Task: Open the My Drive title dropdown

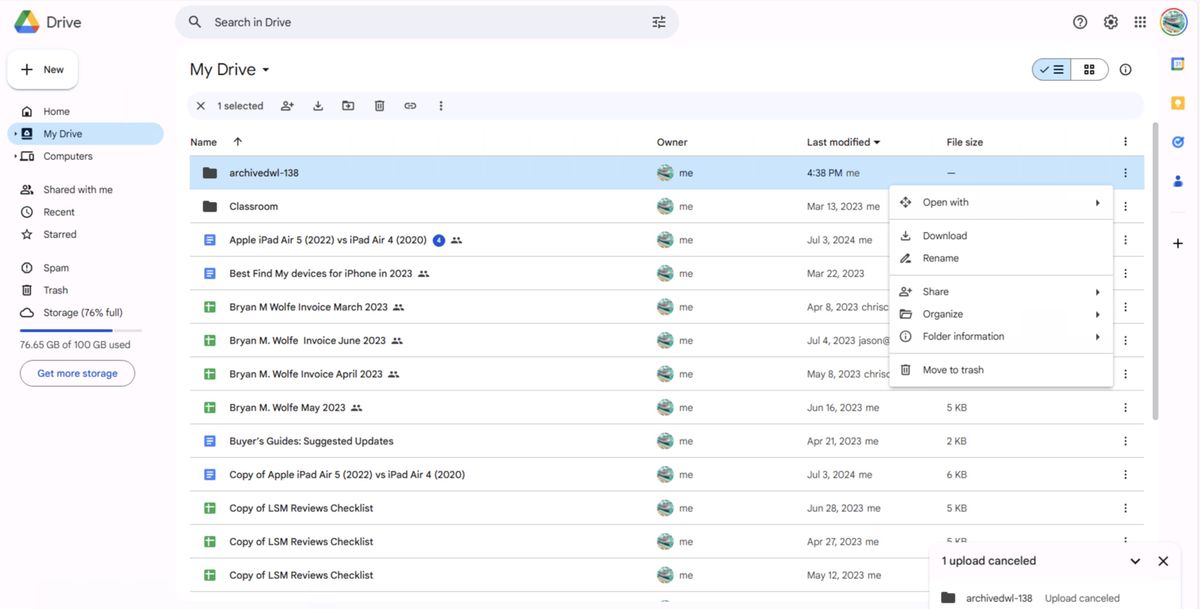Action: 265,69
